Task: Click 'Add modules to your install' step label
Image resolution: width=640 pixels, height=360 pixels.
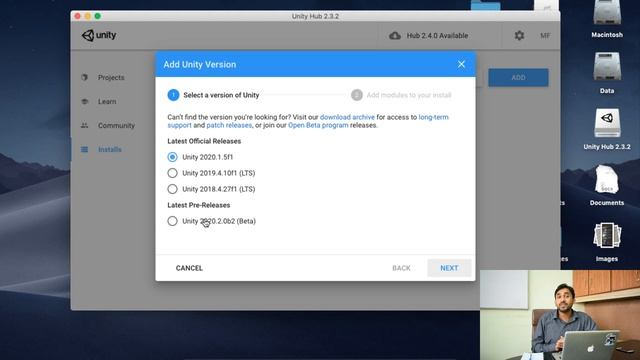Action: pyautogui.click(x=409, y=95)
